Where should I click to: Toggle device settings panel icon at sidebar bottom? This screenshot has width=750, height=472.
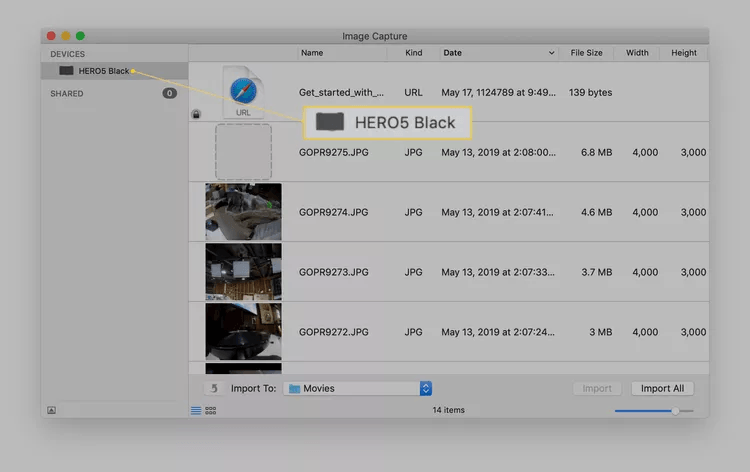[x=52, y=410]
